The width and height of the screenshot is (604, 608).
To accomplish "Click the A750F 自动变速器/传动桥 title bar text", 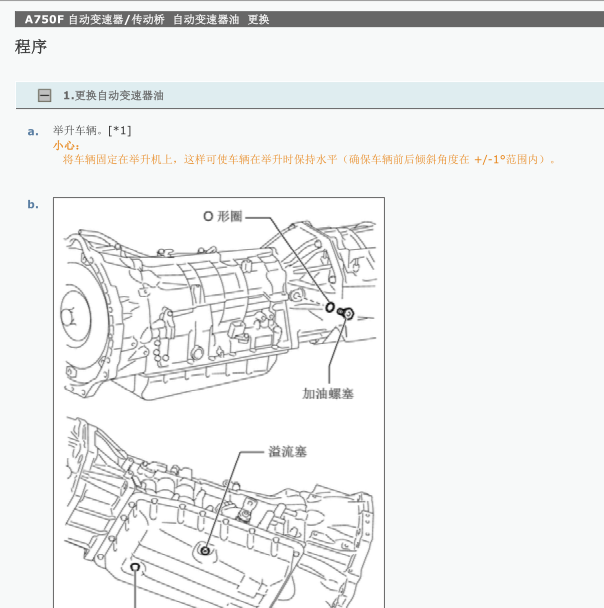I will tap(147, 19).
